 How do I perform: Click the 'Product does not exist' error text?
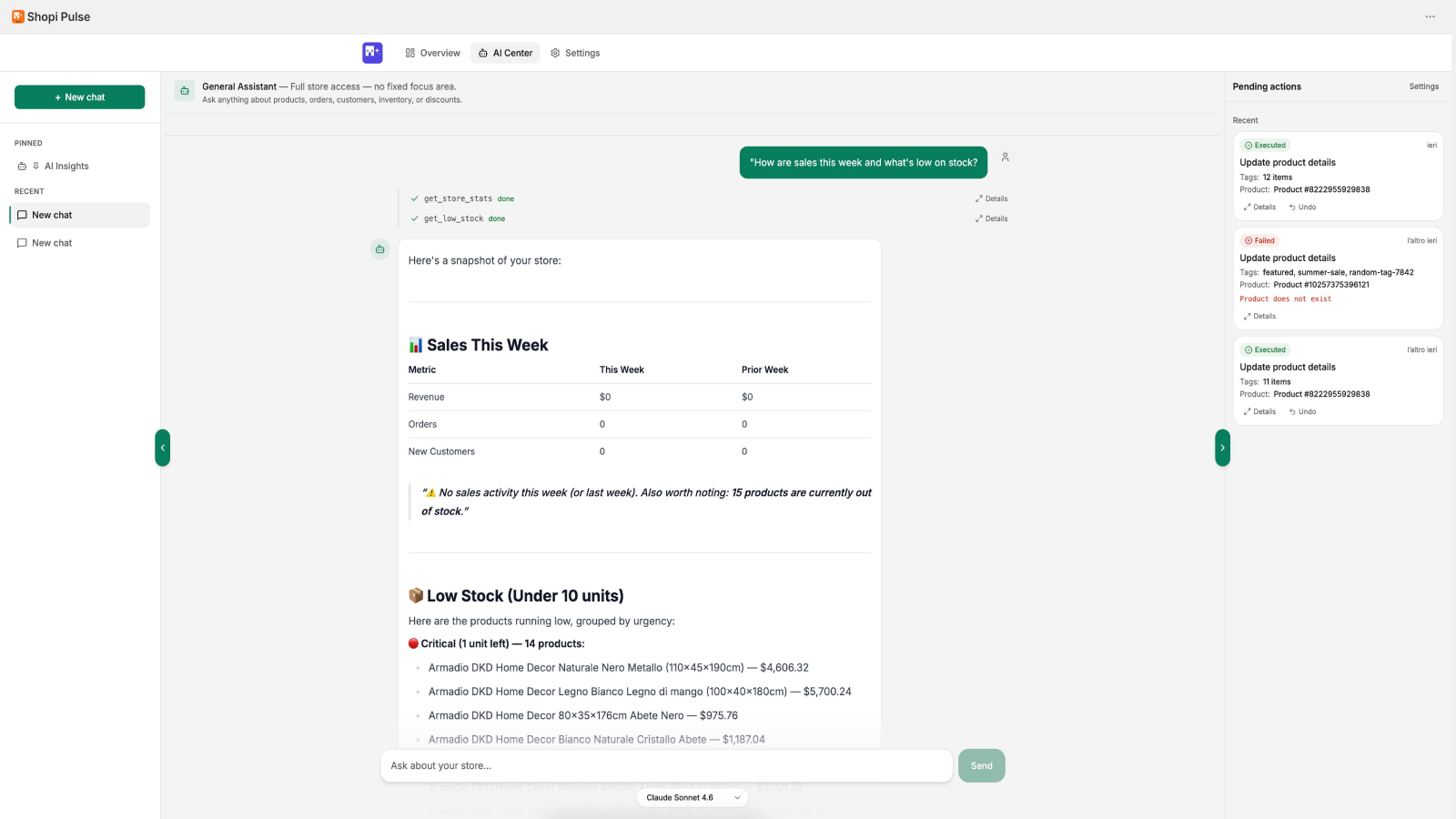[1285, 298]
